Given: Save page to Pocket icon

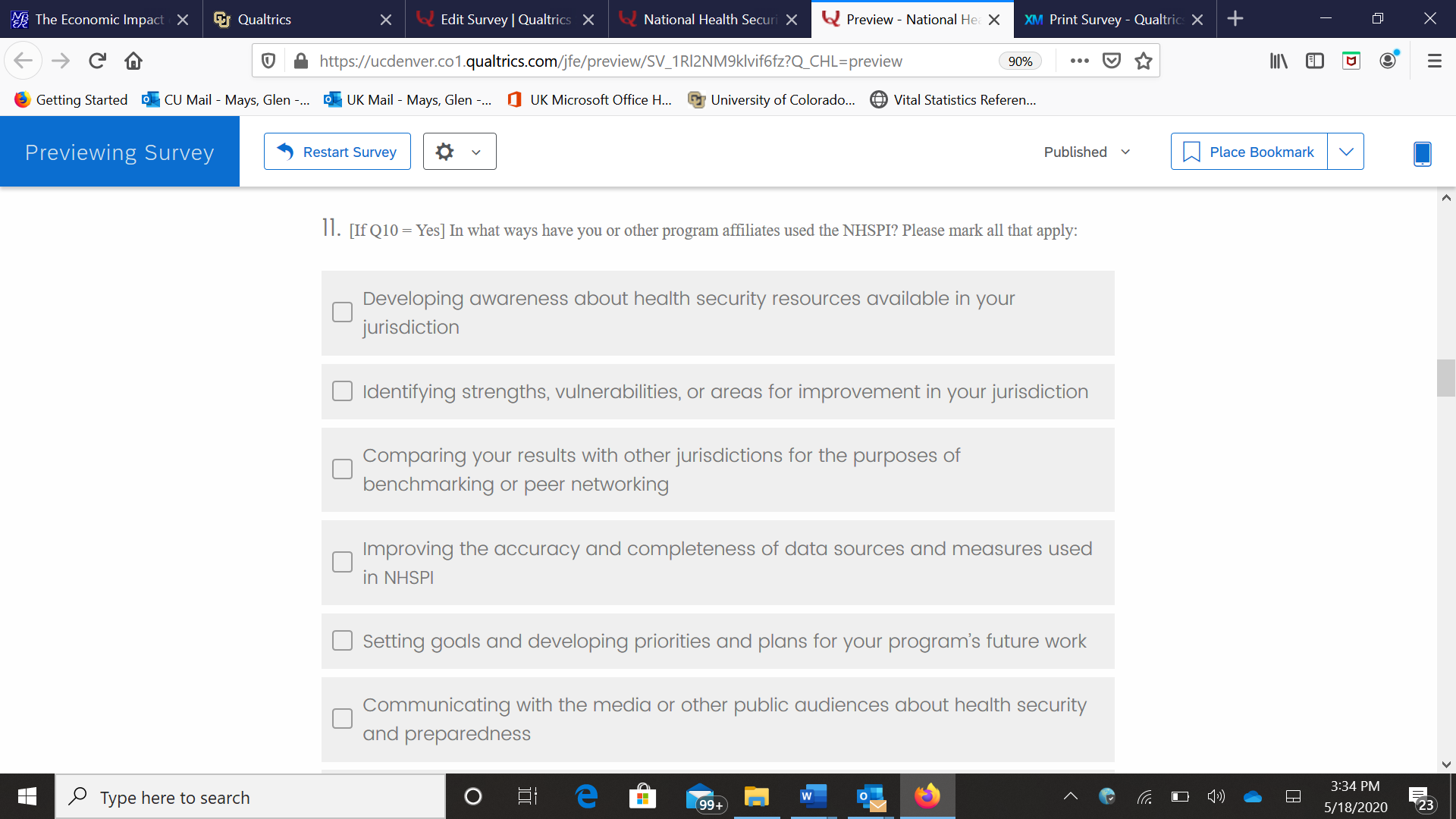Looking at the screenshot, I should (x=1112, y=61).
